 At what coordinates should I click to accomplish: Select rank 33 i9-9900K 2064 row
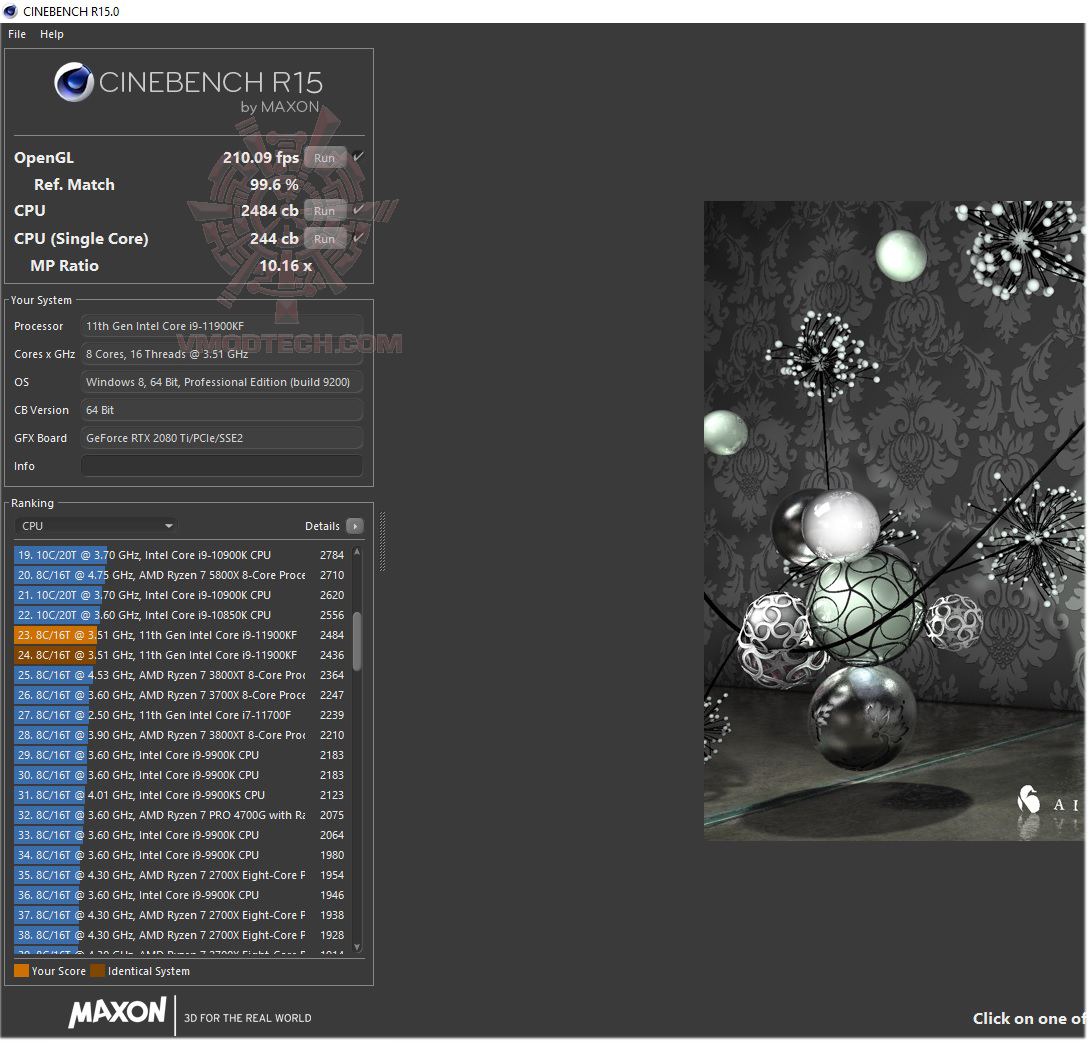[x=182, y=835]
